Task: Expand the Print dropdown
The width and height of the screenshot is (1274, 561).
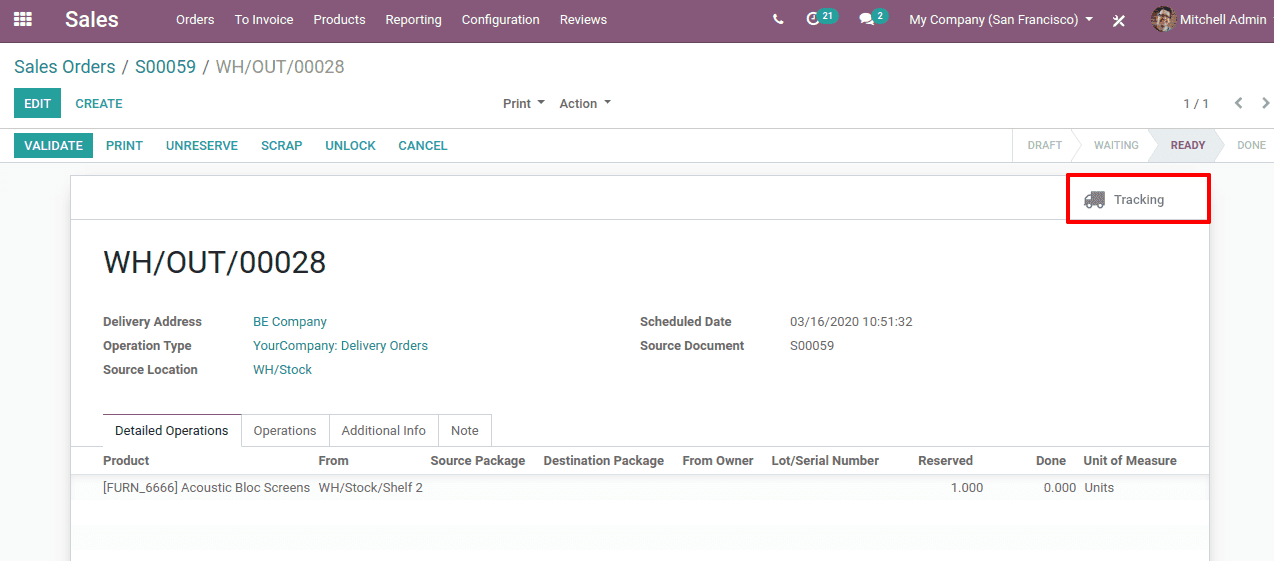Action: [524, 103]
